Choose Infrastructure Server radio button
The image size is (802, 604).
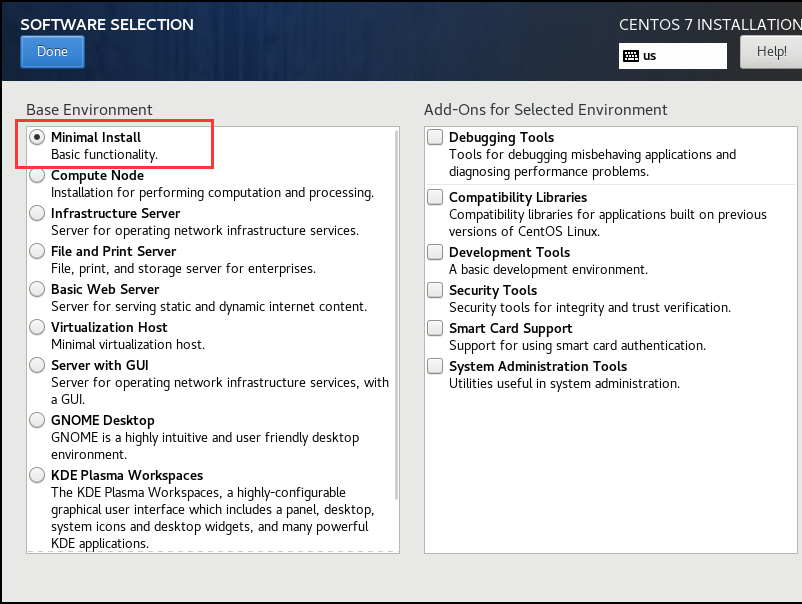(37, 213)
